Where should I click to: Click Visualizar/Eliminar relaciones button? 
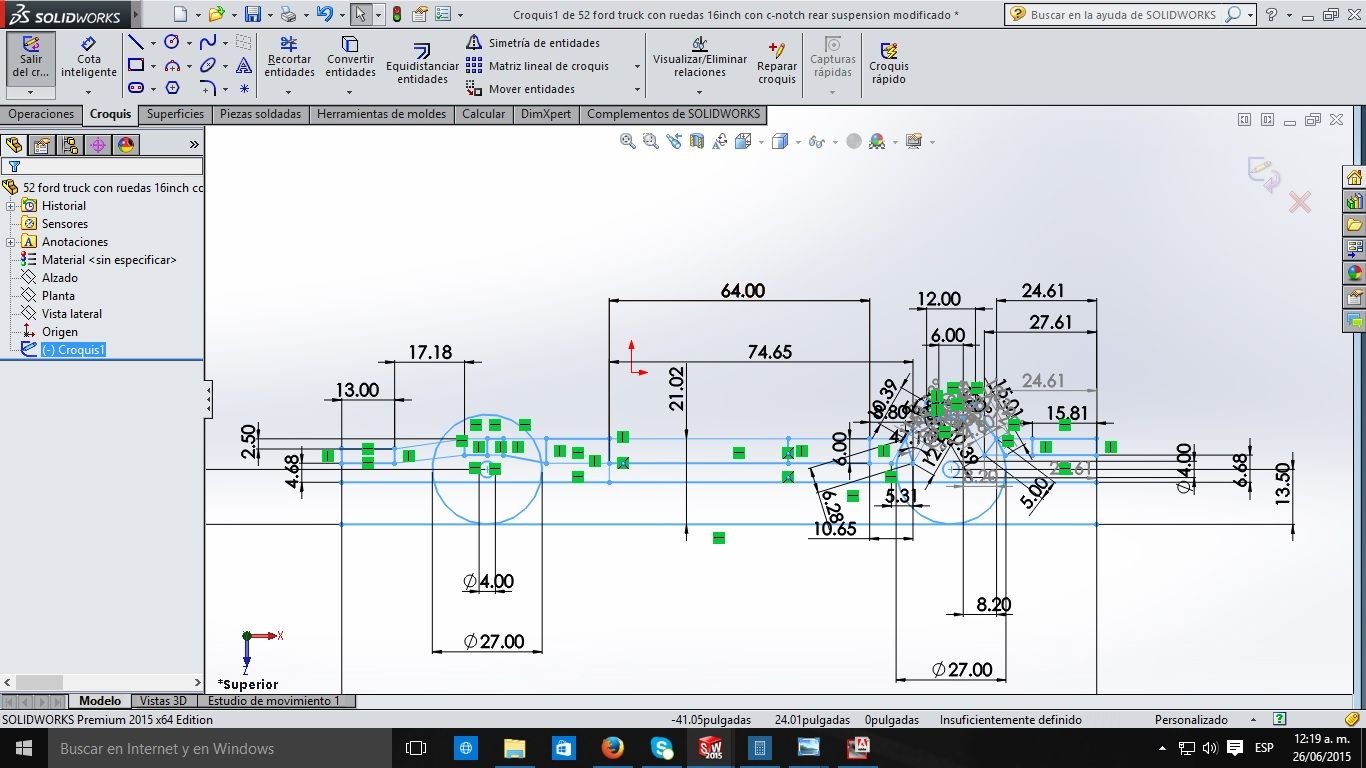[699, 58]
